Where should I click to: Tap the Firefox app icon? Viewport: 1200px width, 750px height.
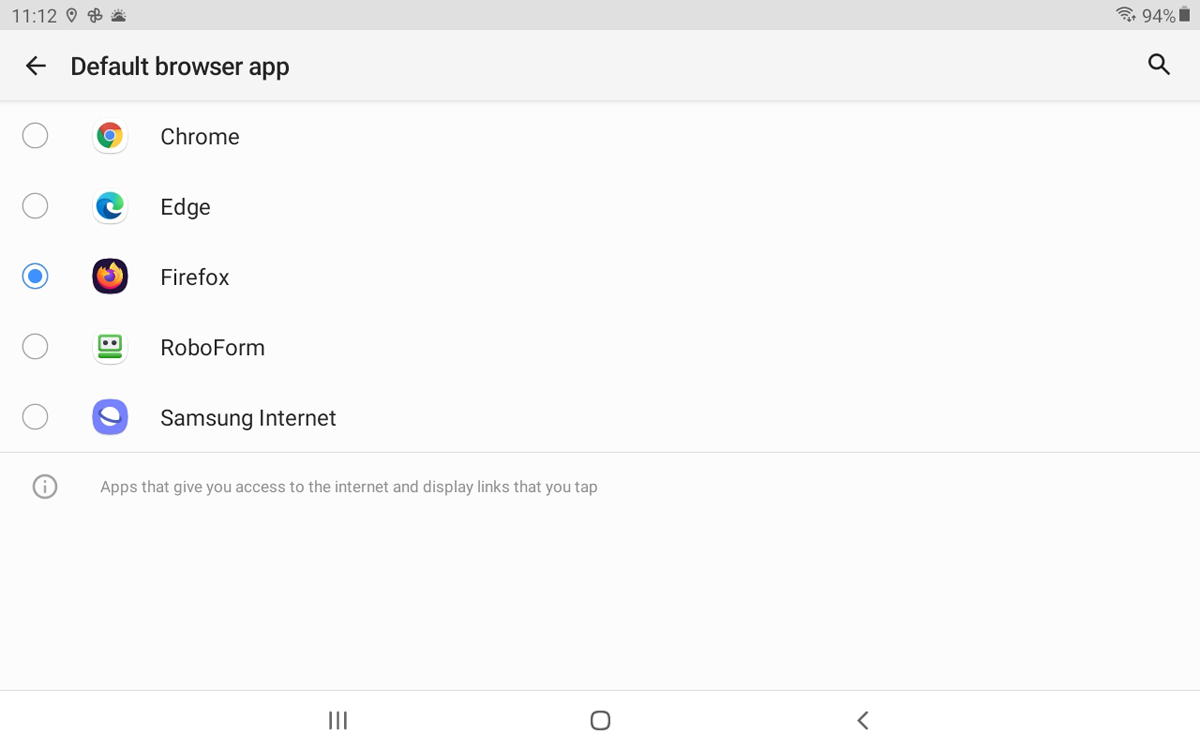110,276
